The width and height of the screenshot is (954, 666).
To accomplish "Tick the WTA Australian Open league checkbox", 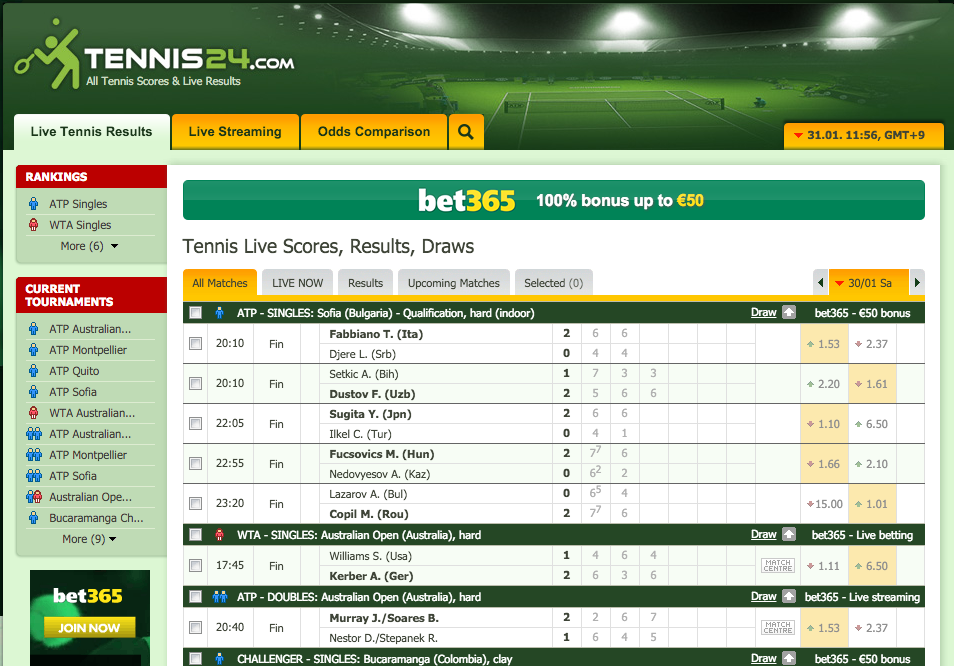I will [x=195, y=535].
